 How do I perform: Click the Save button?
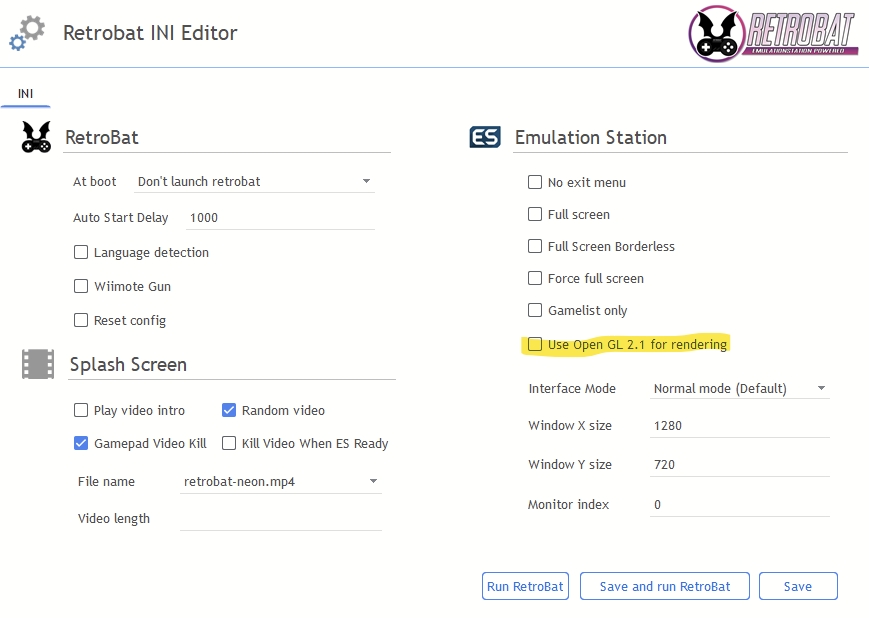click(797, 587)
